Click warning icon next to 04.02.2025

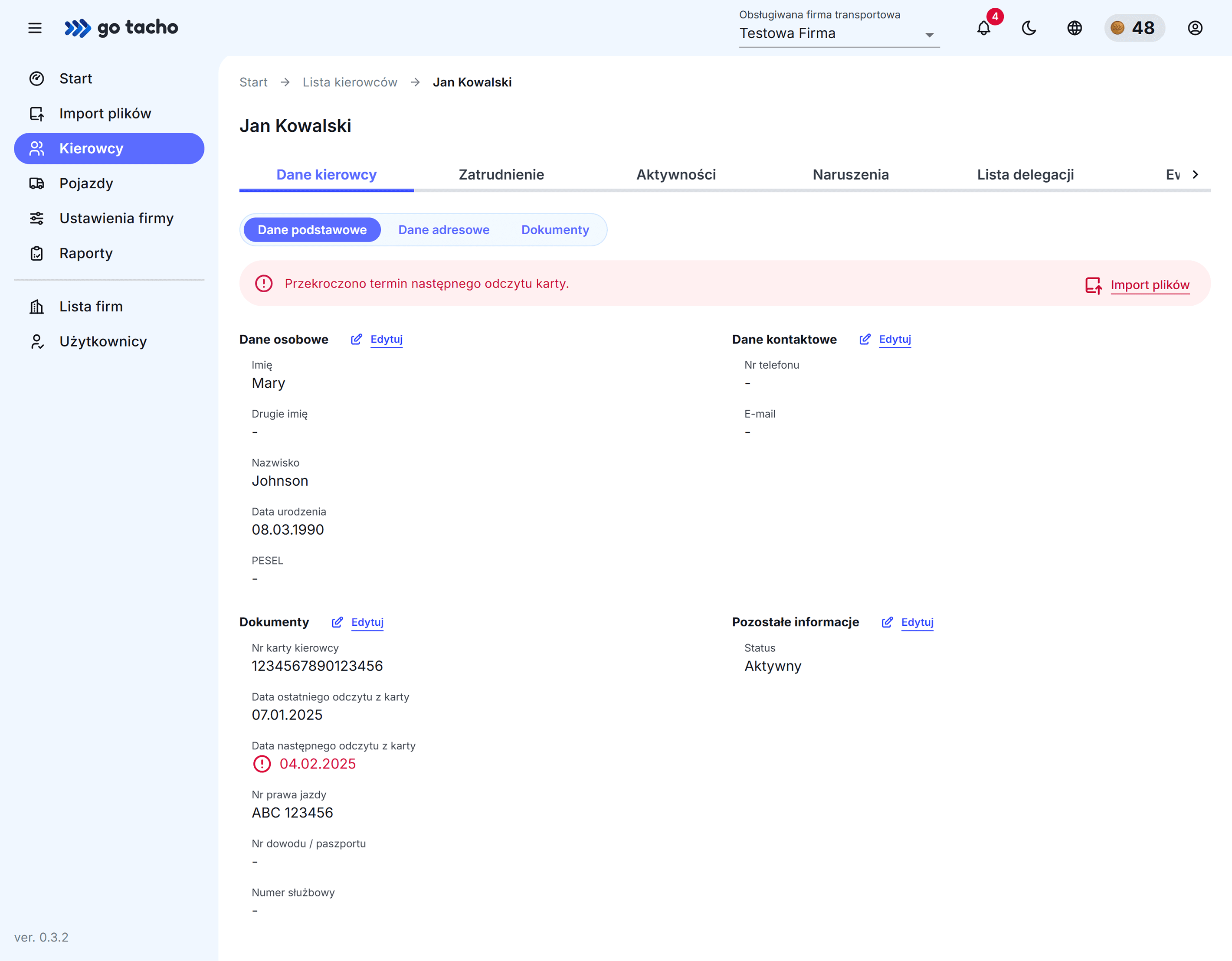tap(262, 764)
